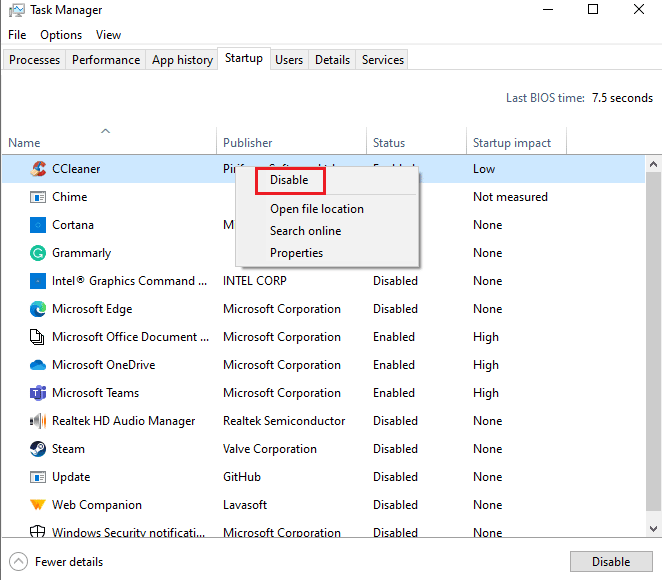This screenshot has width=662, height=580.
Task: Sort by the Name column header
Action: (110, 143)
